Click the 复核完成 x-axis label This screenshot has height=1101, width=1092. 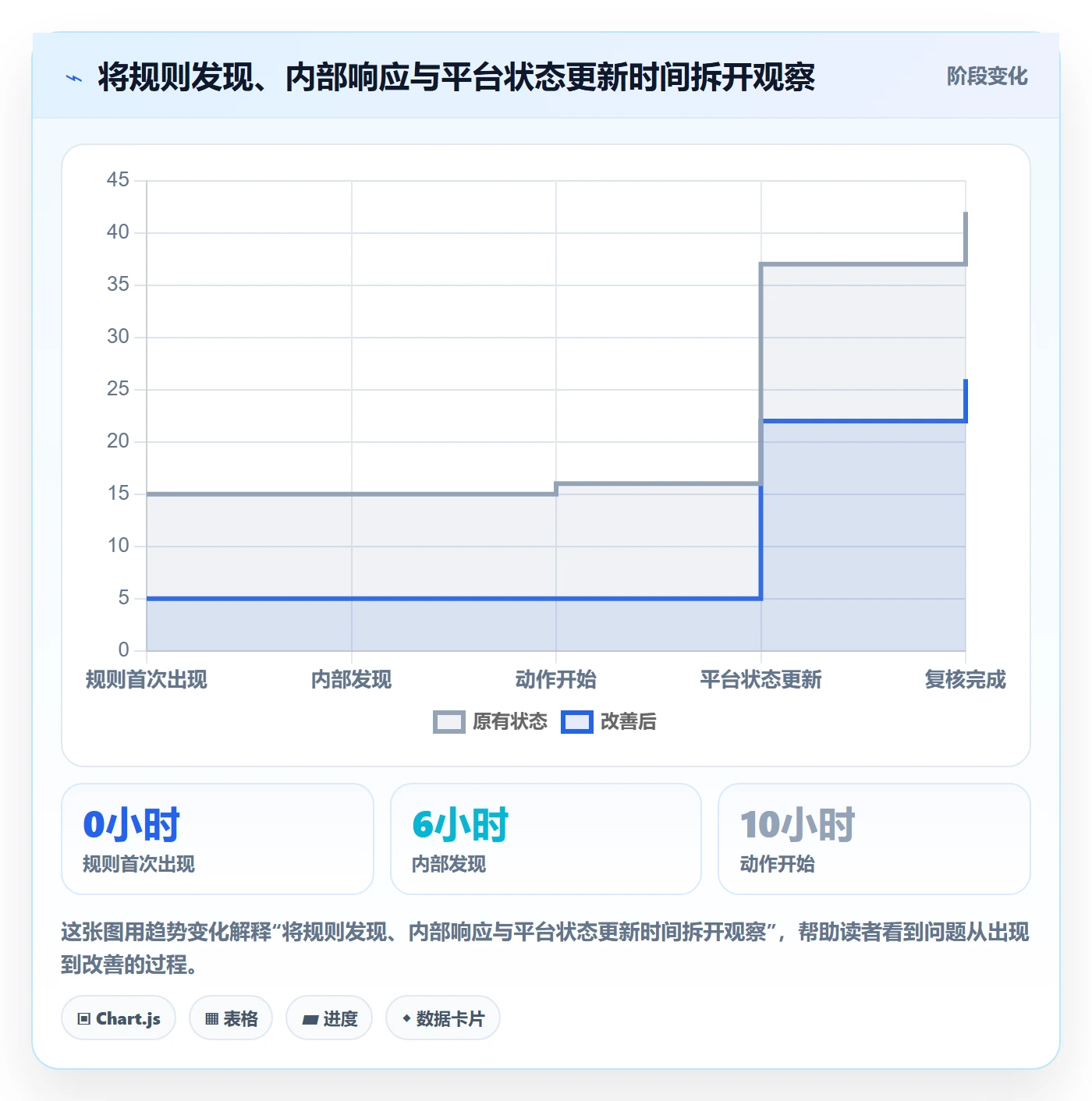[966, 680]
